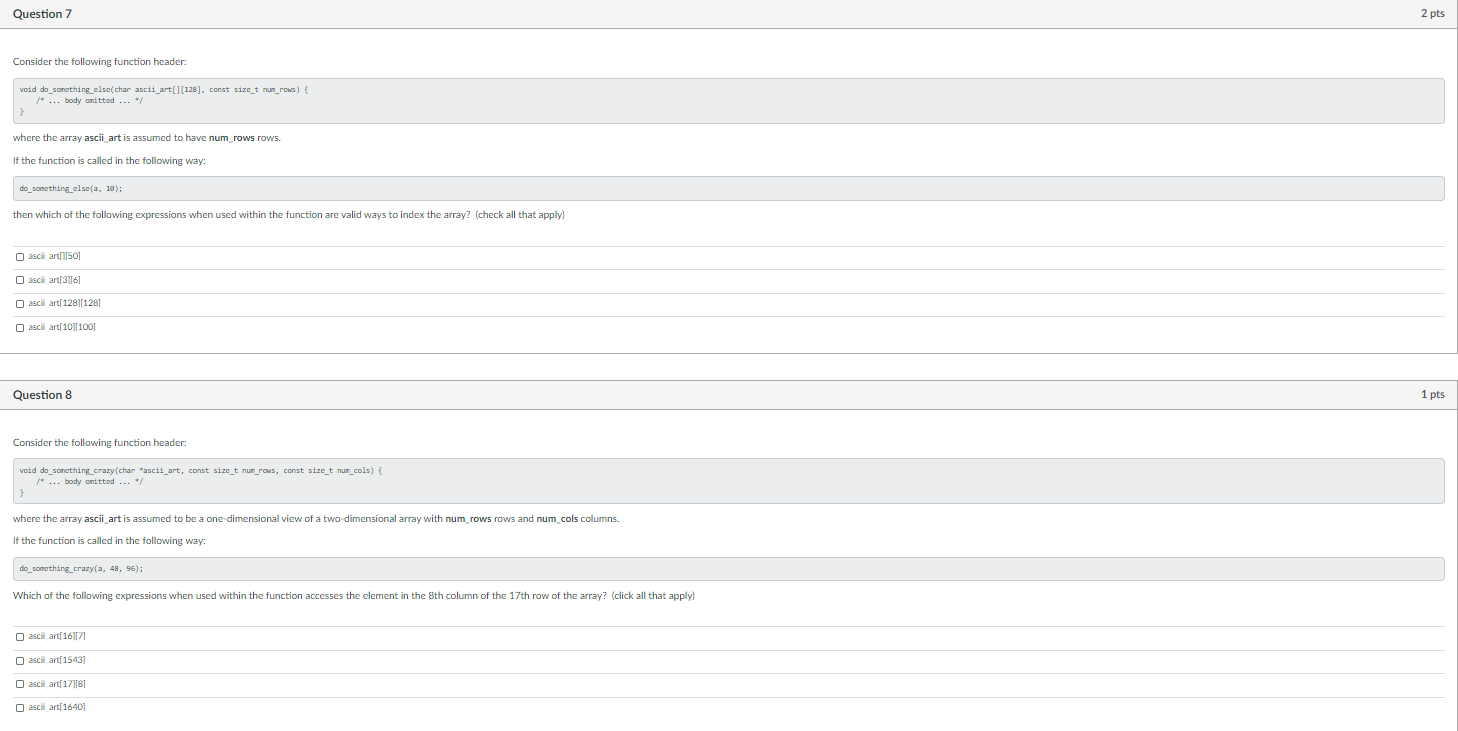
Task: Click the "1 pts" score label
Action: pos(1432,395)
